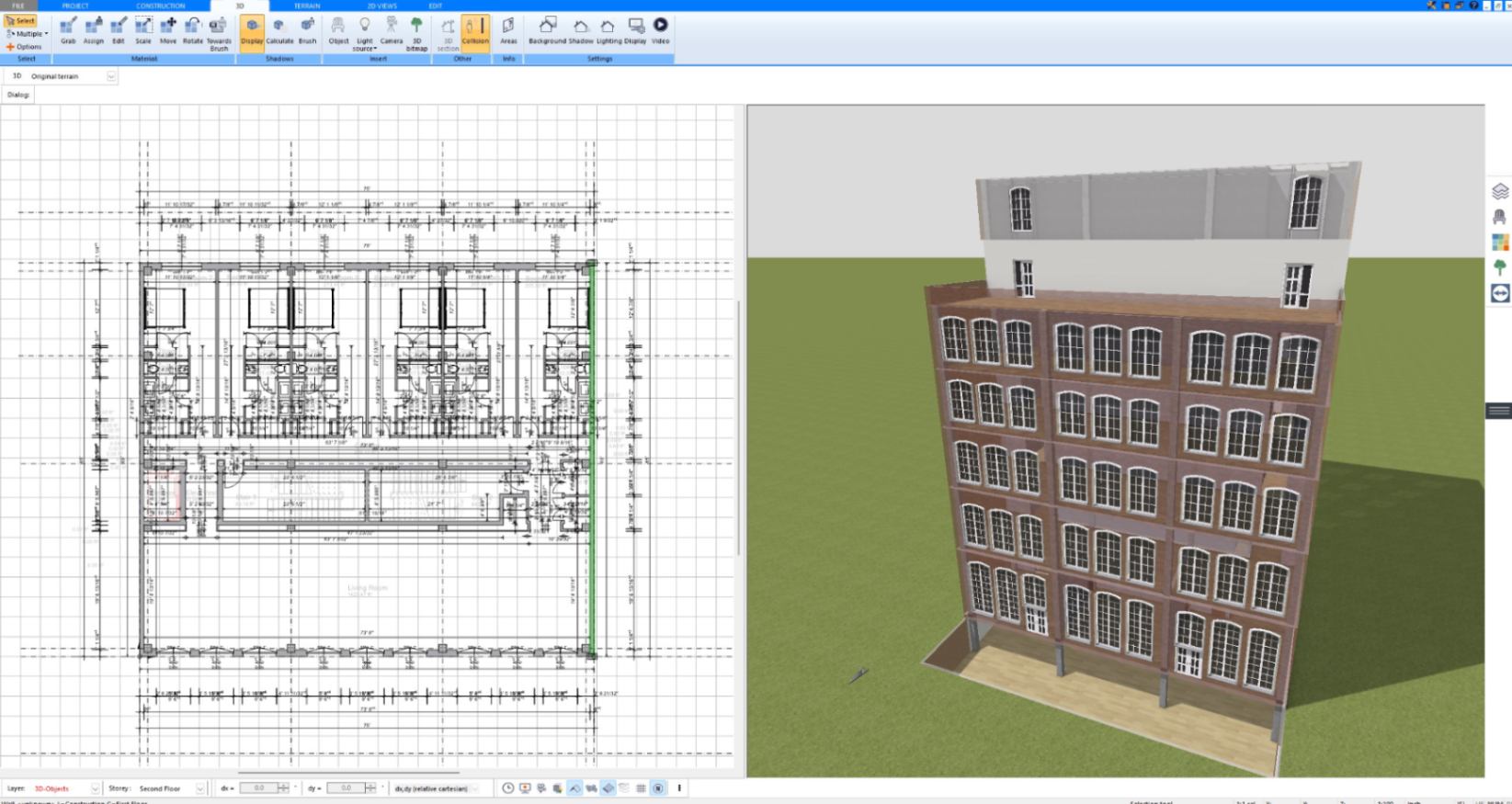Switch to the Terrain ribbon tab
Viewport: 1512px width, 804px height.
tap(307, 6)
